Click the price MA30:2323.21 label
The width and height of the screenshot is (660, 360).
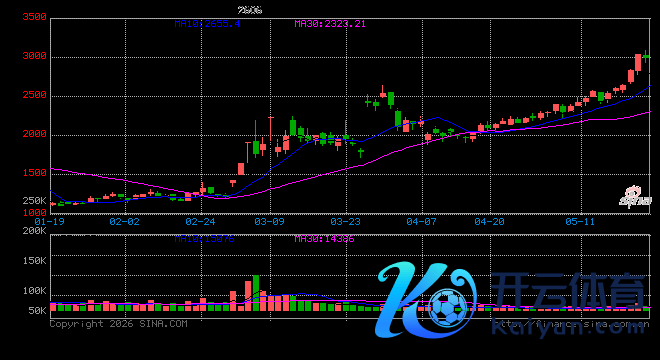coord(330,24)
